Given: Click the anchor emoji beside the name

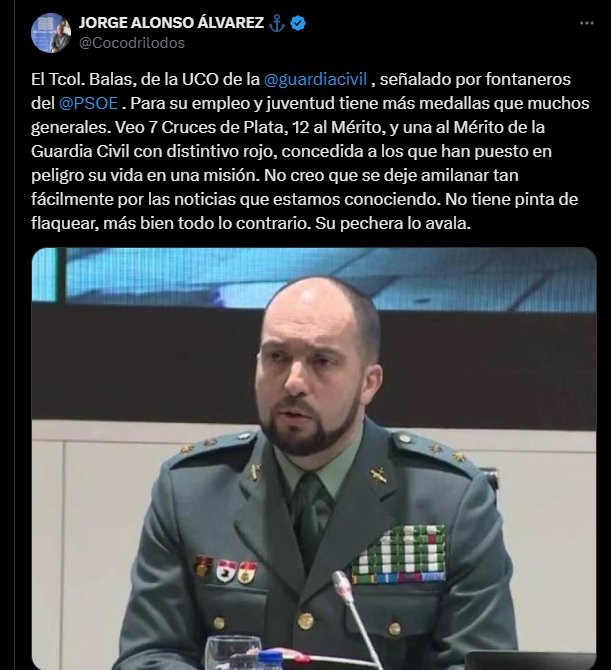Looking at the screenshot, I should (x=277, y=23).
